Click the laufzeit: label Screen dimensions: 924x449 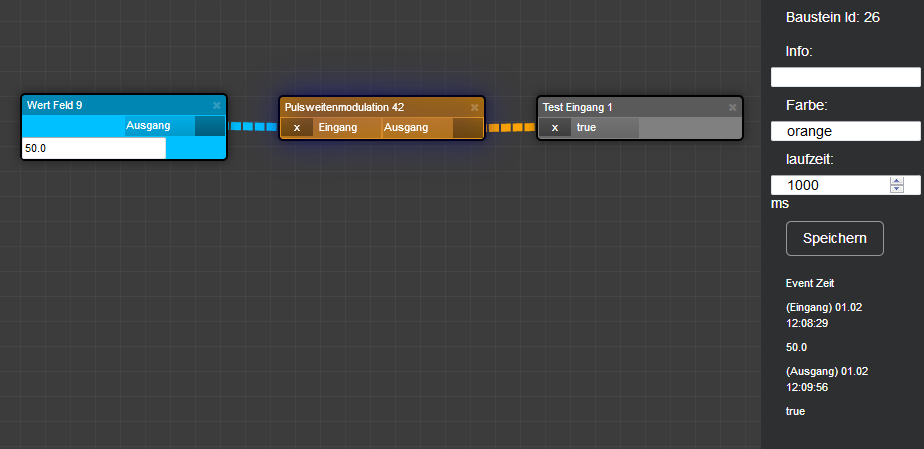pos(811,159)
